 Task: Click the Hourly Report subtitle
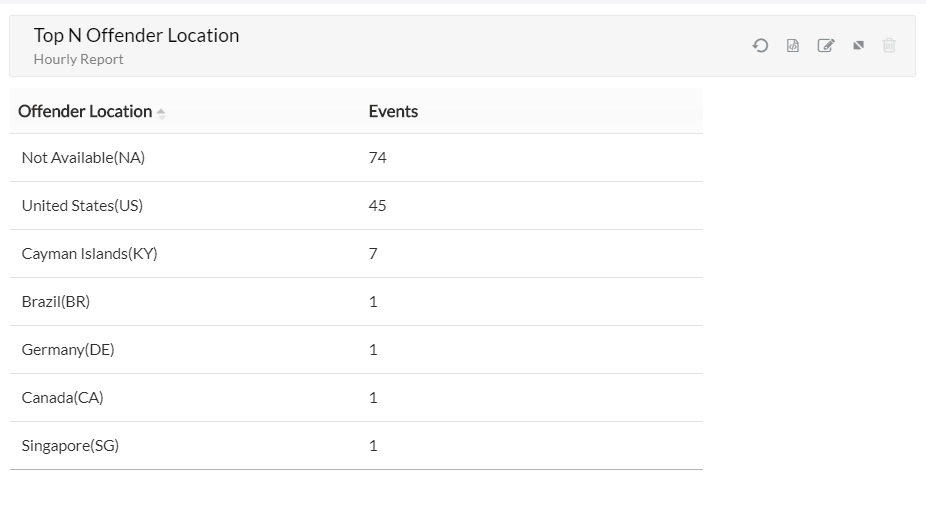78,59
